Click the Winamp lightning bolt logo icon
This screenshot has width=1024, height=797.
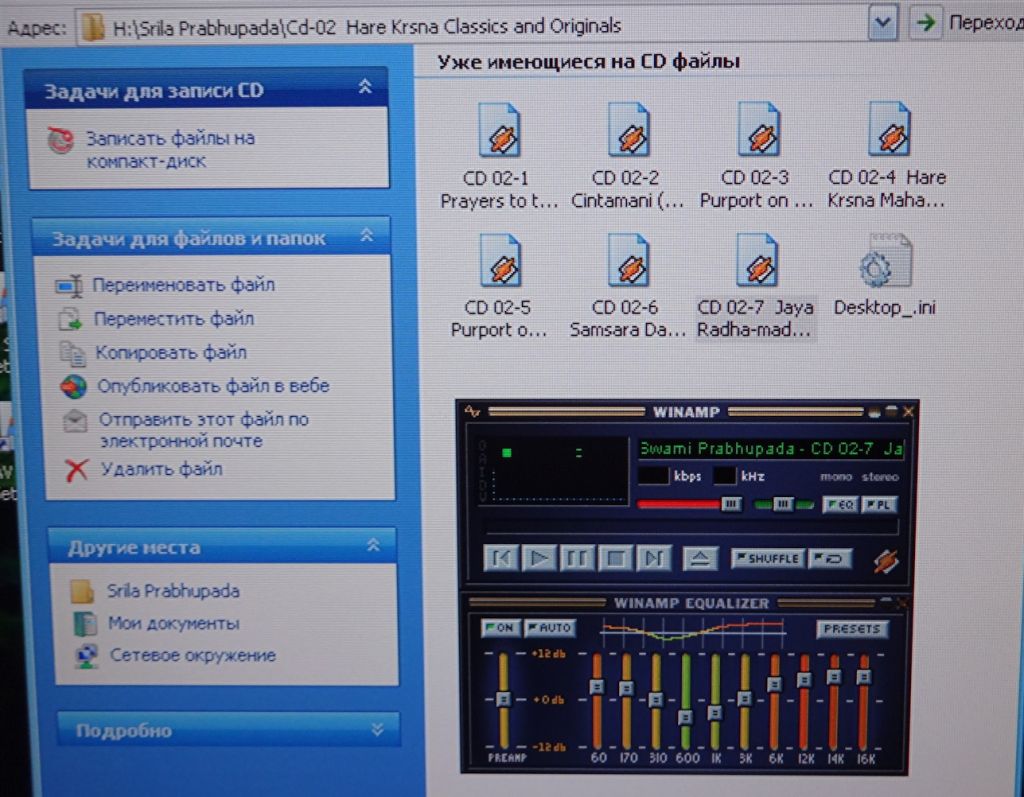886,561
